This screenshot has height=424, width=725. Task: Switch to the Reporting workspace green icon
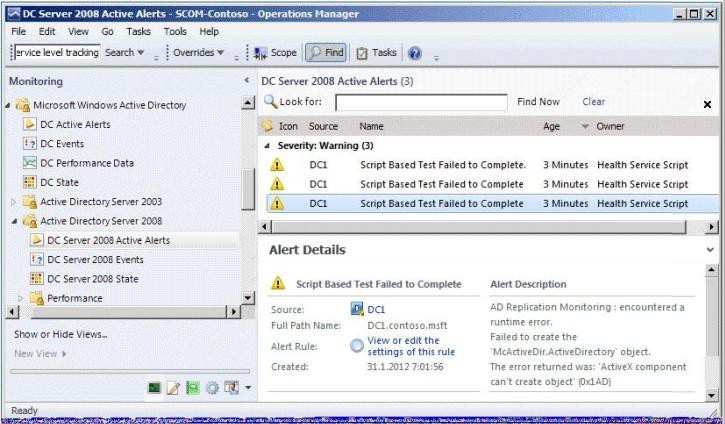(193, 387)
